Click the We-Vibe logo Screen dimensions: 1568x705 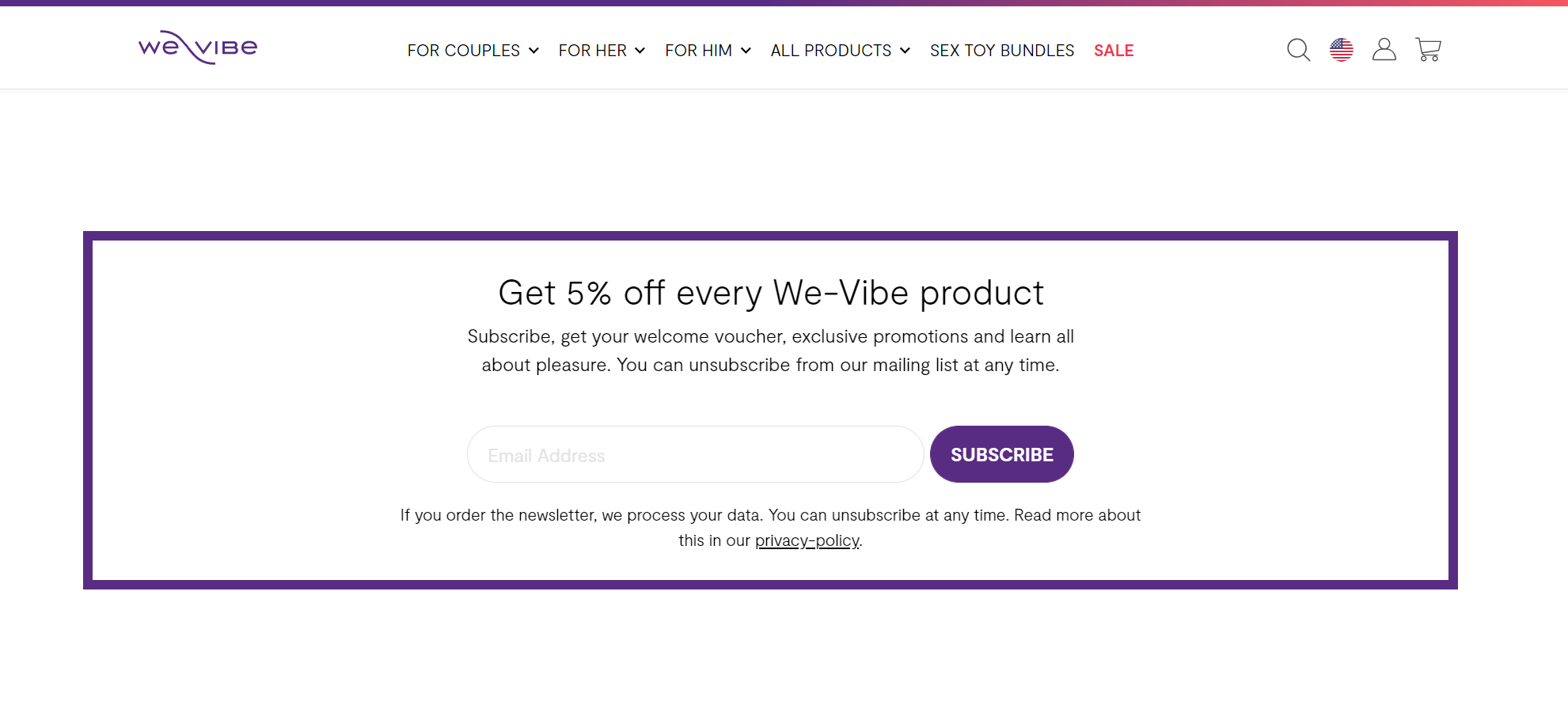pos(198,47)
